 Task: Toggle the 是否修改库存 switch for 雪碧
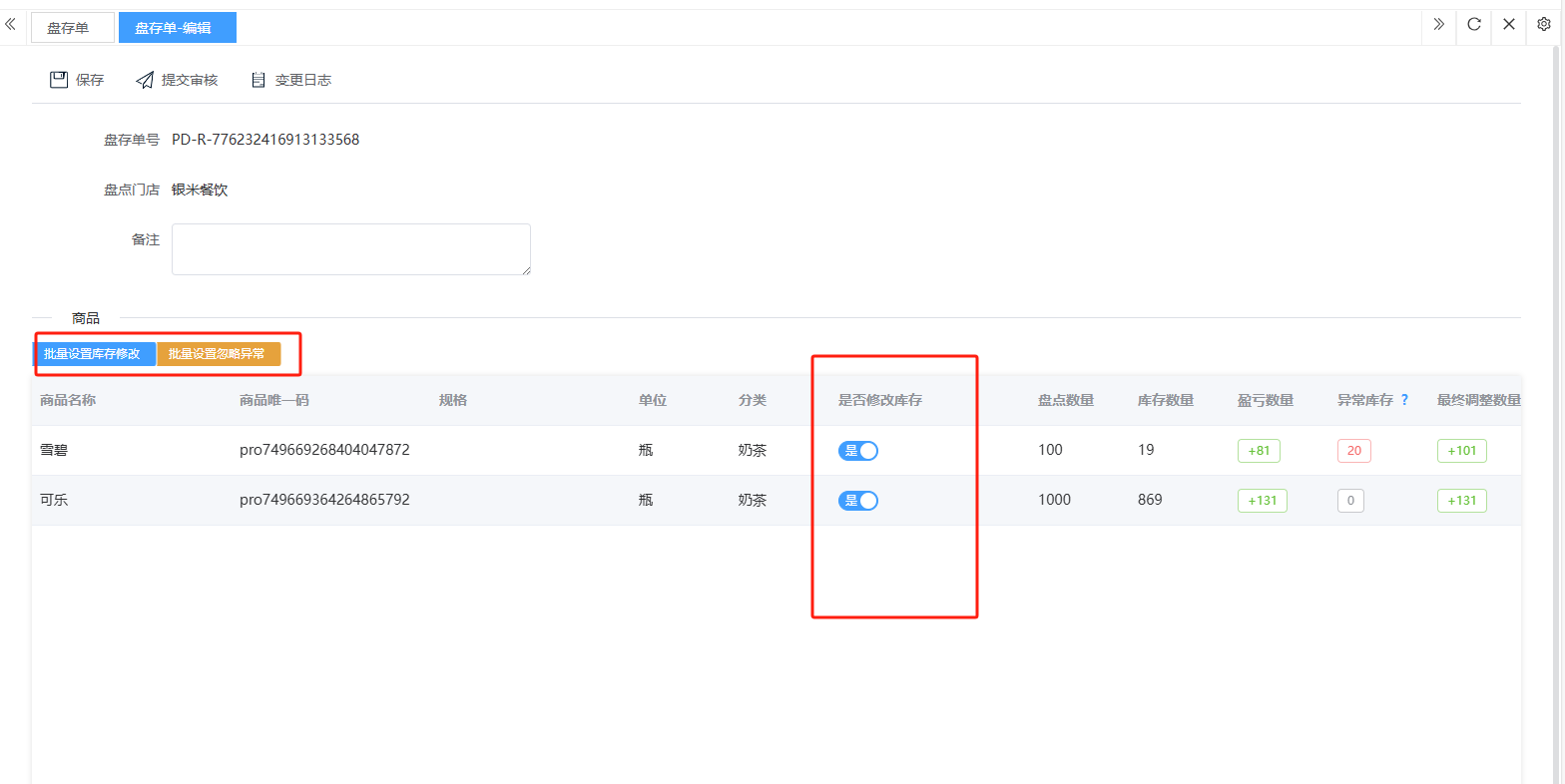coord(858,451)
